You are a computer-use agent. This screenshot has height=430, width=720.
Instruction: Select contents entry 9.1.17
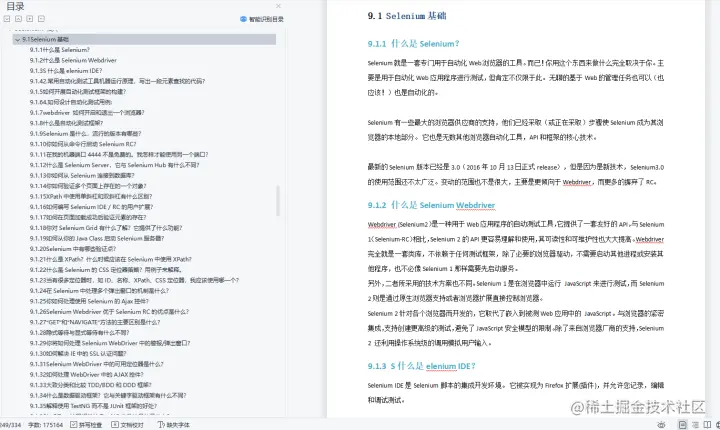click(x=88, y=217)
